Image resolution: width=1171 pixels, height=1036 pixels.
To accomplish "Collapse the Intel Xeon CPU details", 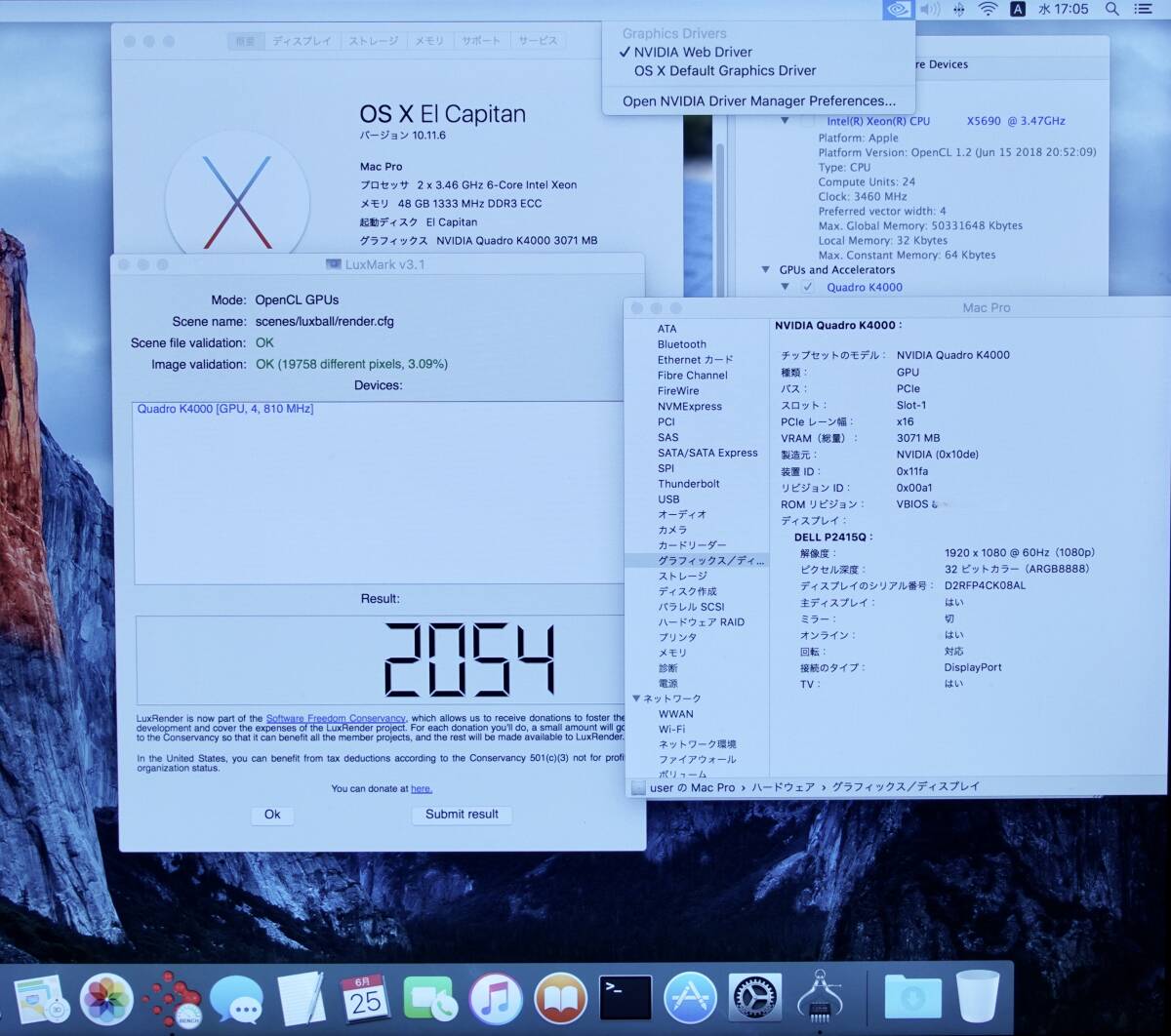I will pyautogui.click(x=785, y=121).
